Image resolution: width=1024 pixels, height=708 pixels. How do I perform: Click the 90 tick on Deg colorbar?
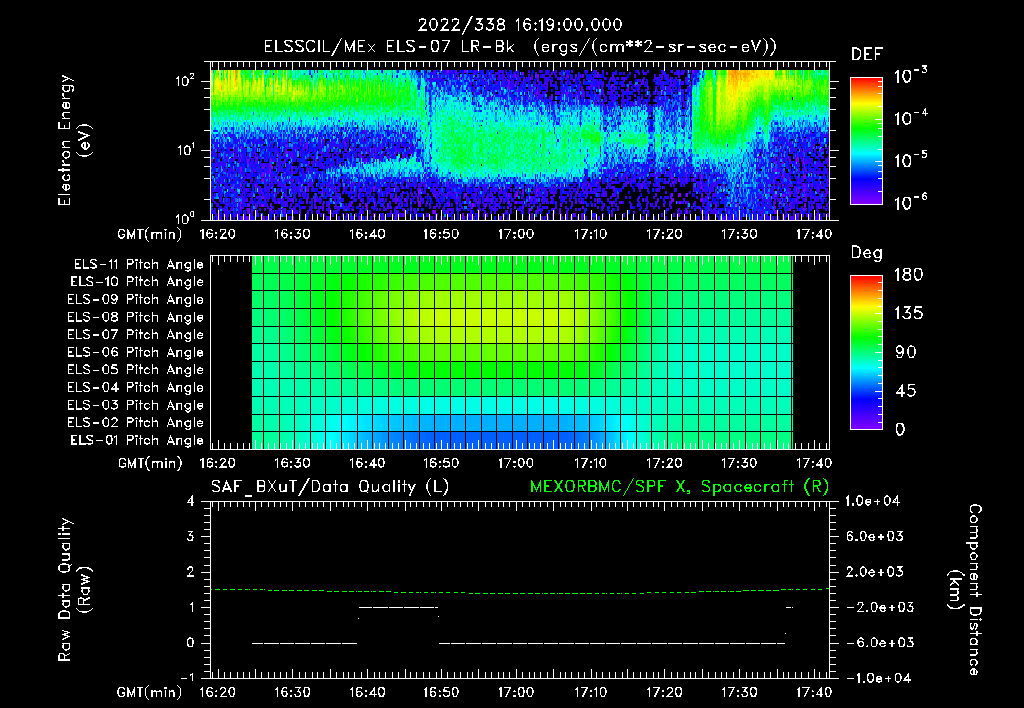click(x=906, y=353)
